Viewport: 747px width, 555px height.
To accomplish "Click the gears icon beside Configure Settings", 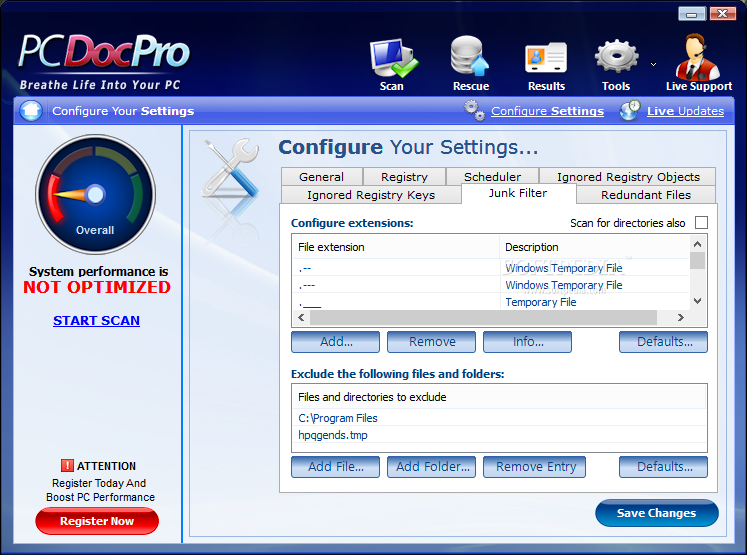I will click(x=474, y=111).
